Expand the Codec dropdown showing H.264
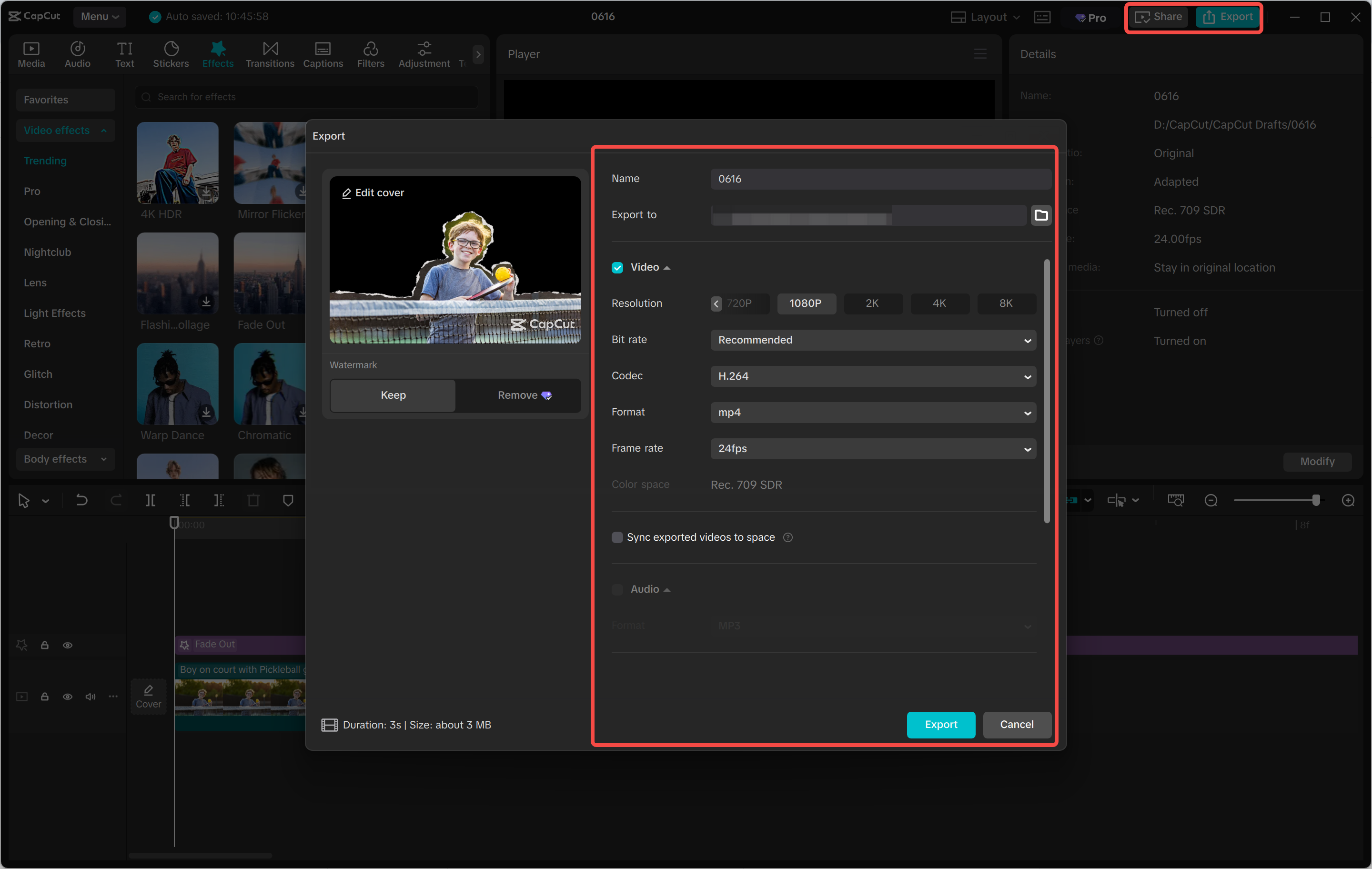 pos(873,376)
